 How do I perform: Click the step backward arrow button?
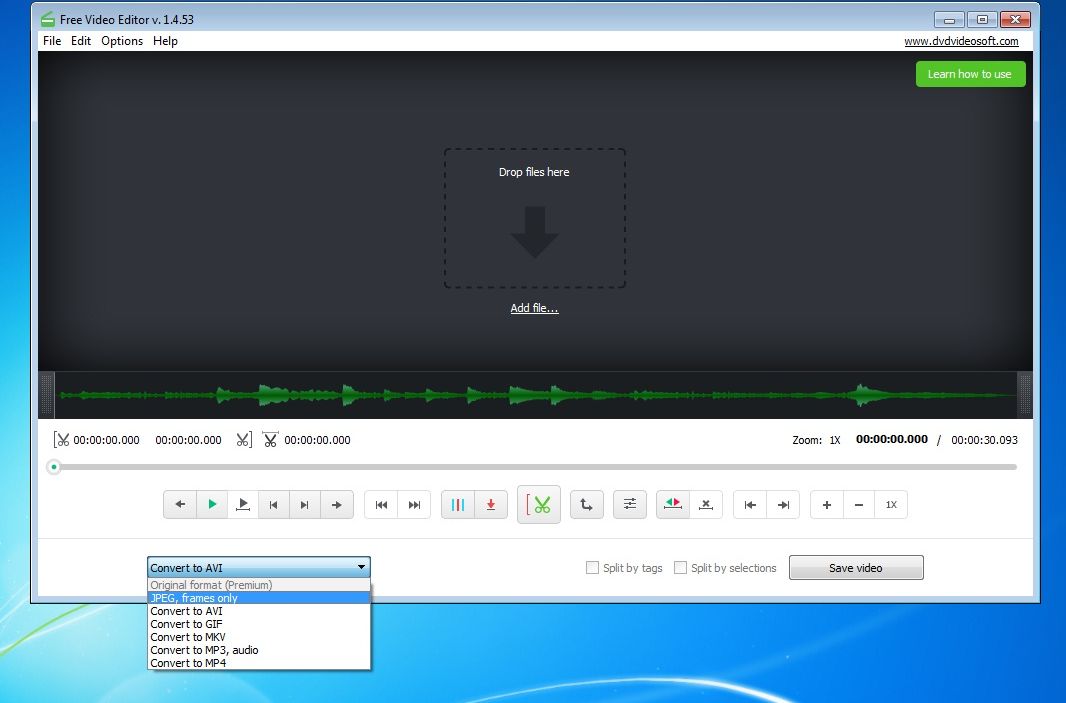(180, 504)
